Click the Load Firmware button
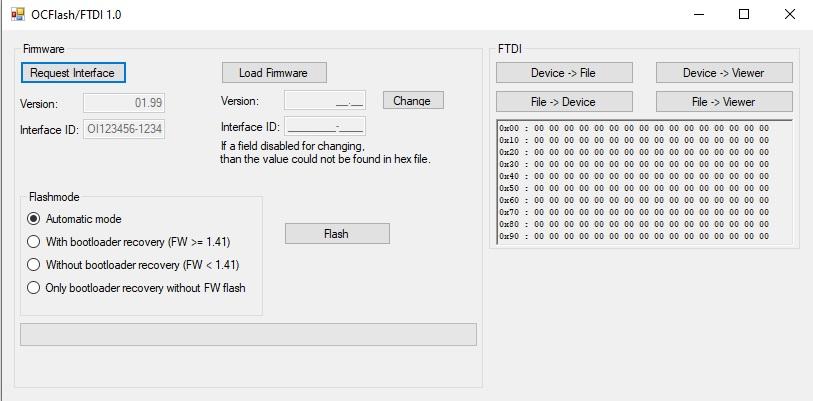This screenshot has width=813, height=401. tap(273, 73)
